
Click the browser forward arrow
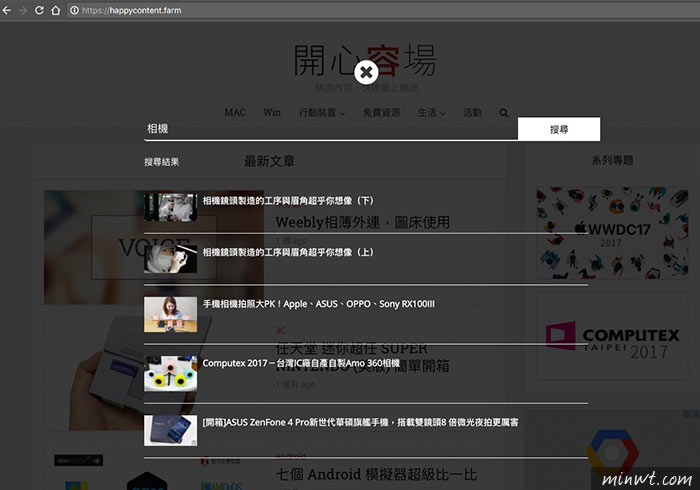(x=23, y=10)
